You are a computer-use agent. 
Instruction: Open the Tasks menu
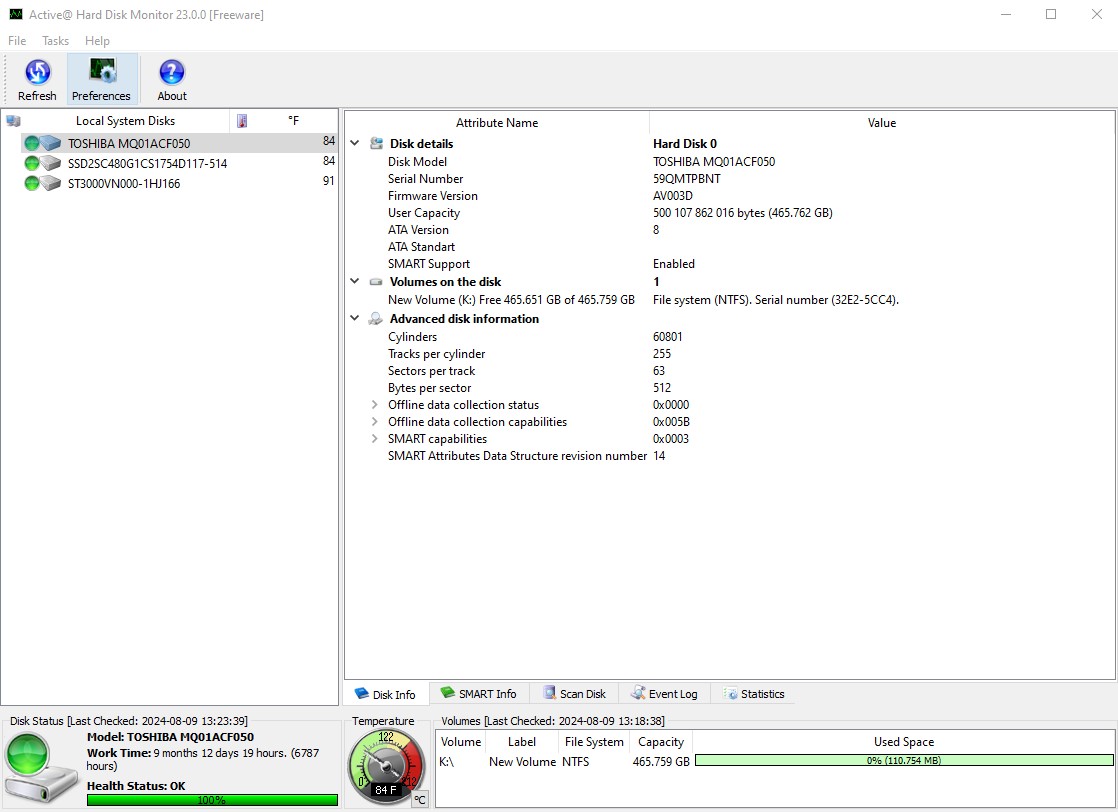(x=54, y=41)
